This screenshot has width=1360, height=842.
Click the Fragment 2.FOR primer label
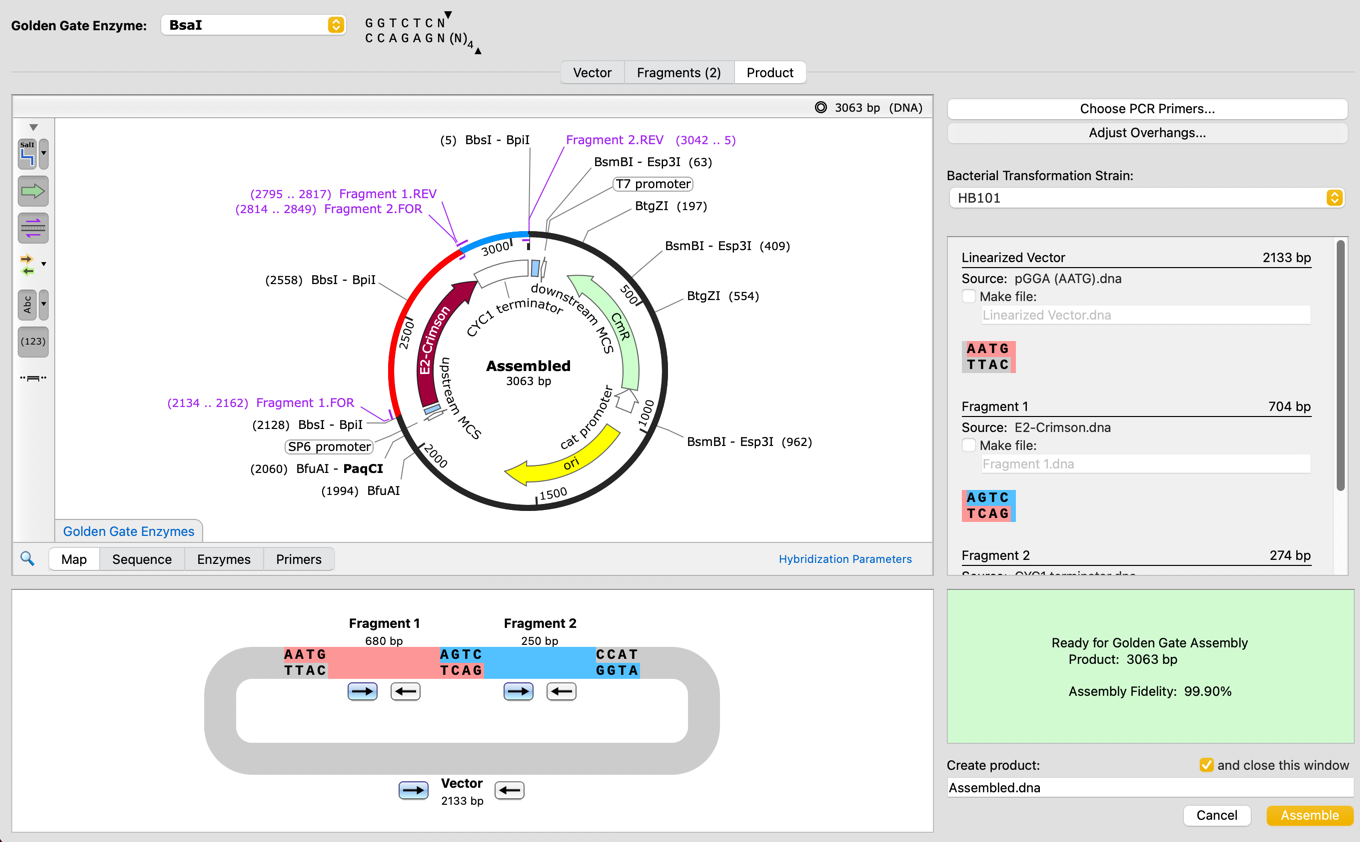click(x=329, y=209)
